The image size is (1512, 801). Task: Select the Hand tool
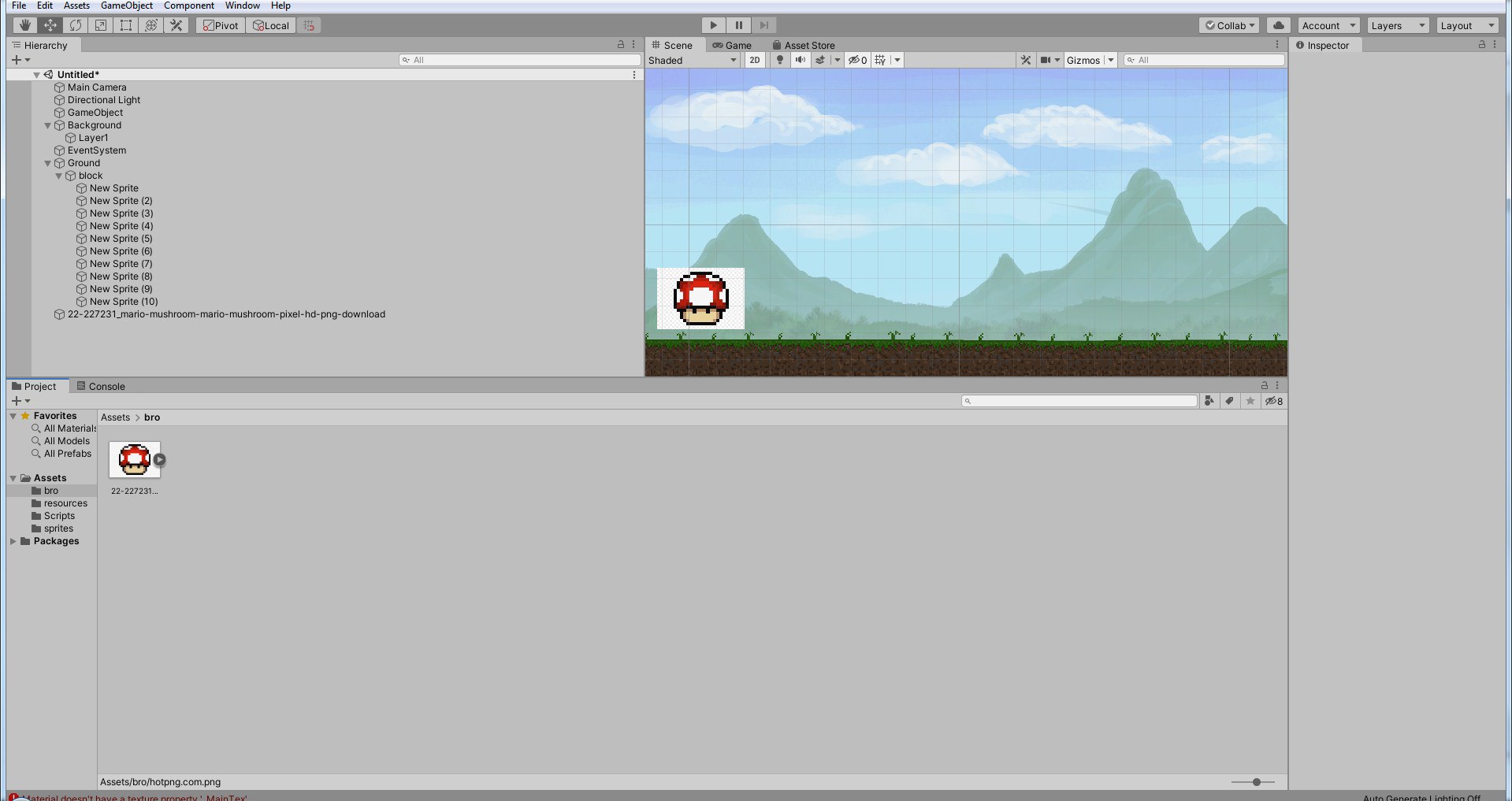coord(25,25)
